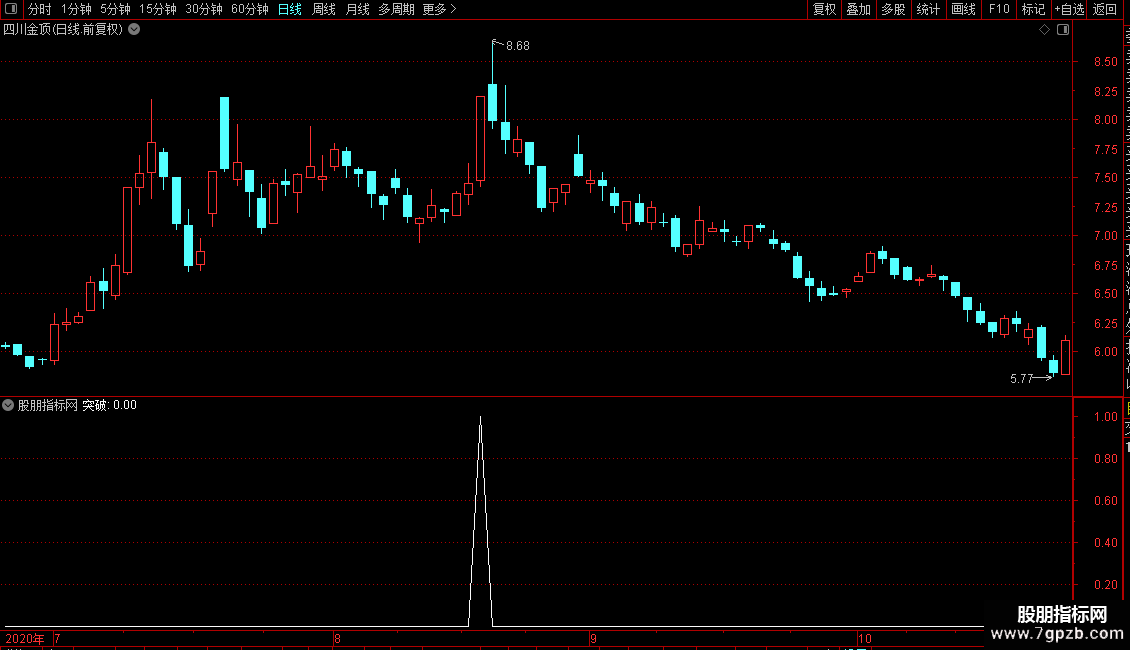The image size is (1130, 650).
Task: Select the 多周期 multi-period tab
Action: [x=396, y=9]
